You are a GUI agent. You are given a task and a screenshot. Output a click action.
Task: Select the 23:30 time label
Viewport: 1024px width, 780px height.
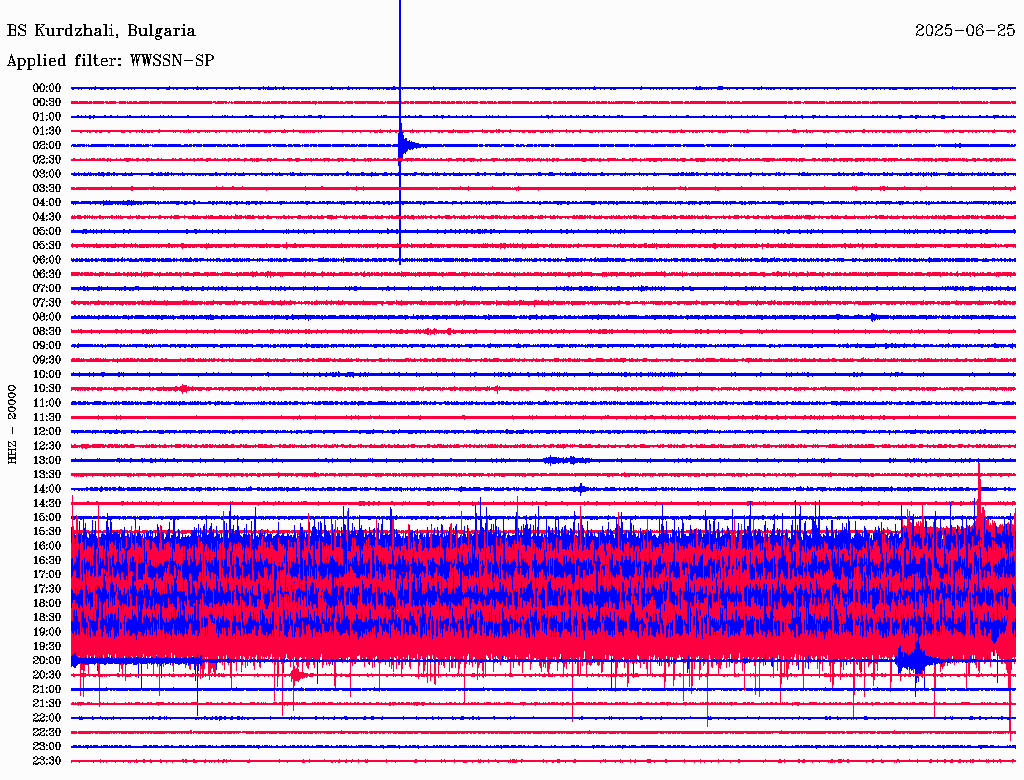click(x=47, y=761)
